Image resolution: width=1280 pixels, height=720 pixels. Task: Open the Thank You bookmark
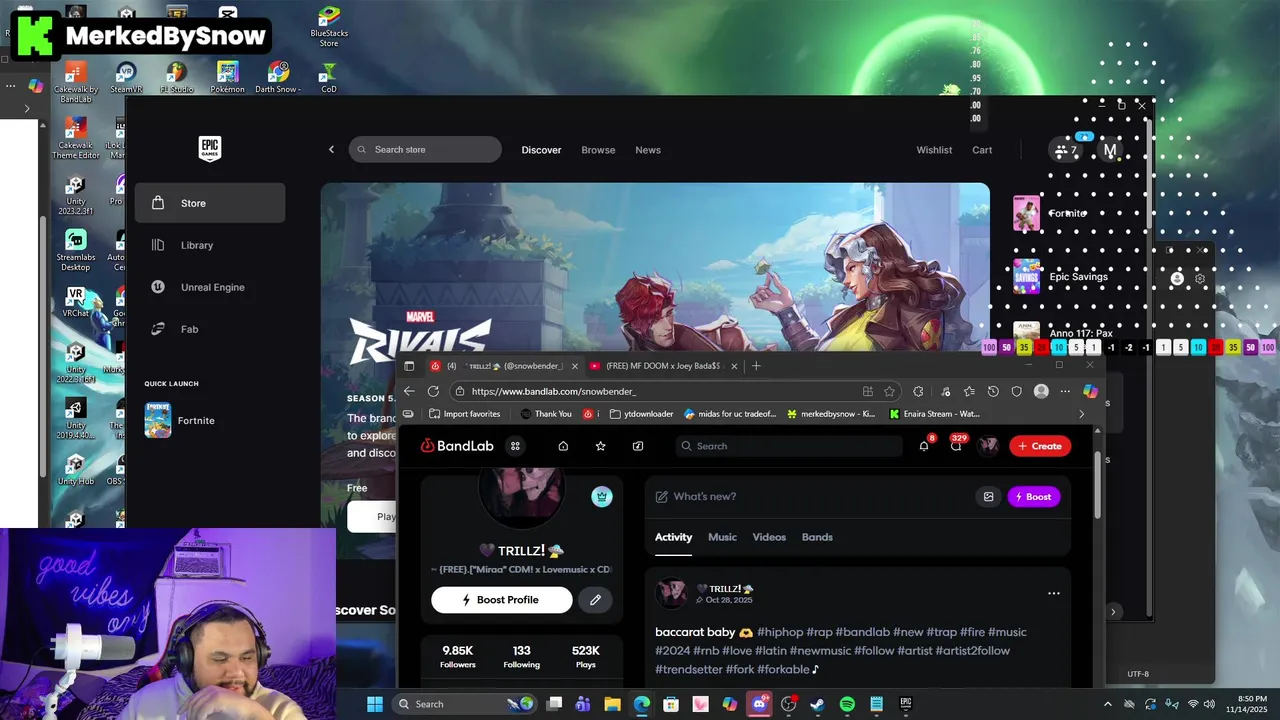click(546, 414)
